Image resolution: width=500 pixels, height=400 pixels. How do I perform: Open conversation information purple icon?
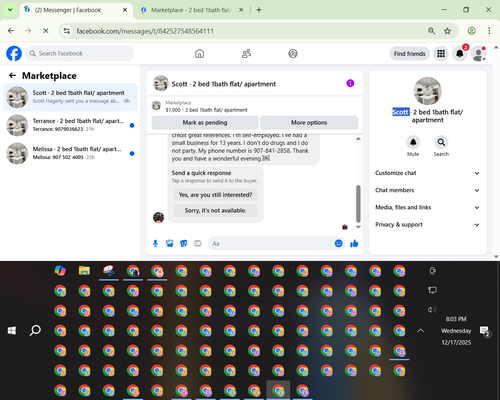click(350, 83)
